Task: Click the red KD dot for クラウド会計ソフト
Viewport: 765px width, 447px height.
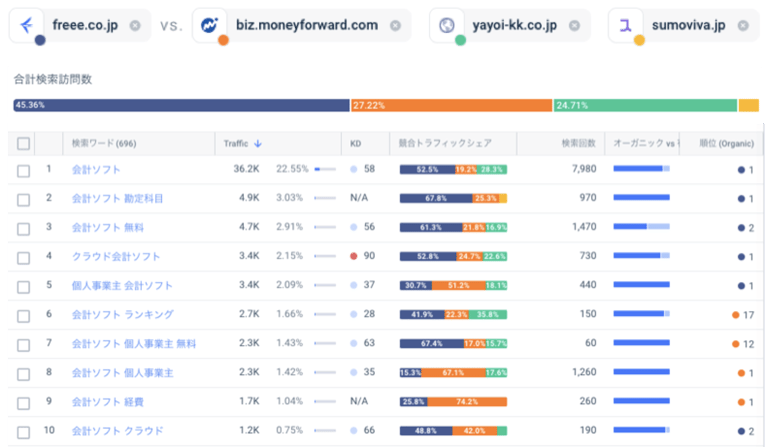Action: tap(354, 256)
